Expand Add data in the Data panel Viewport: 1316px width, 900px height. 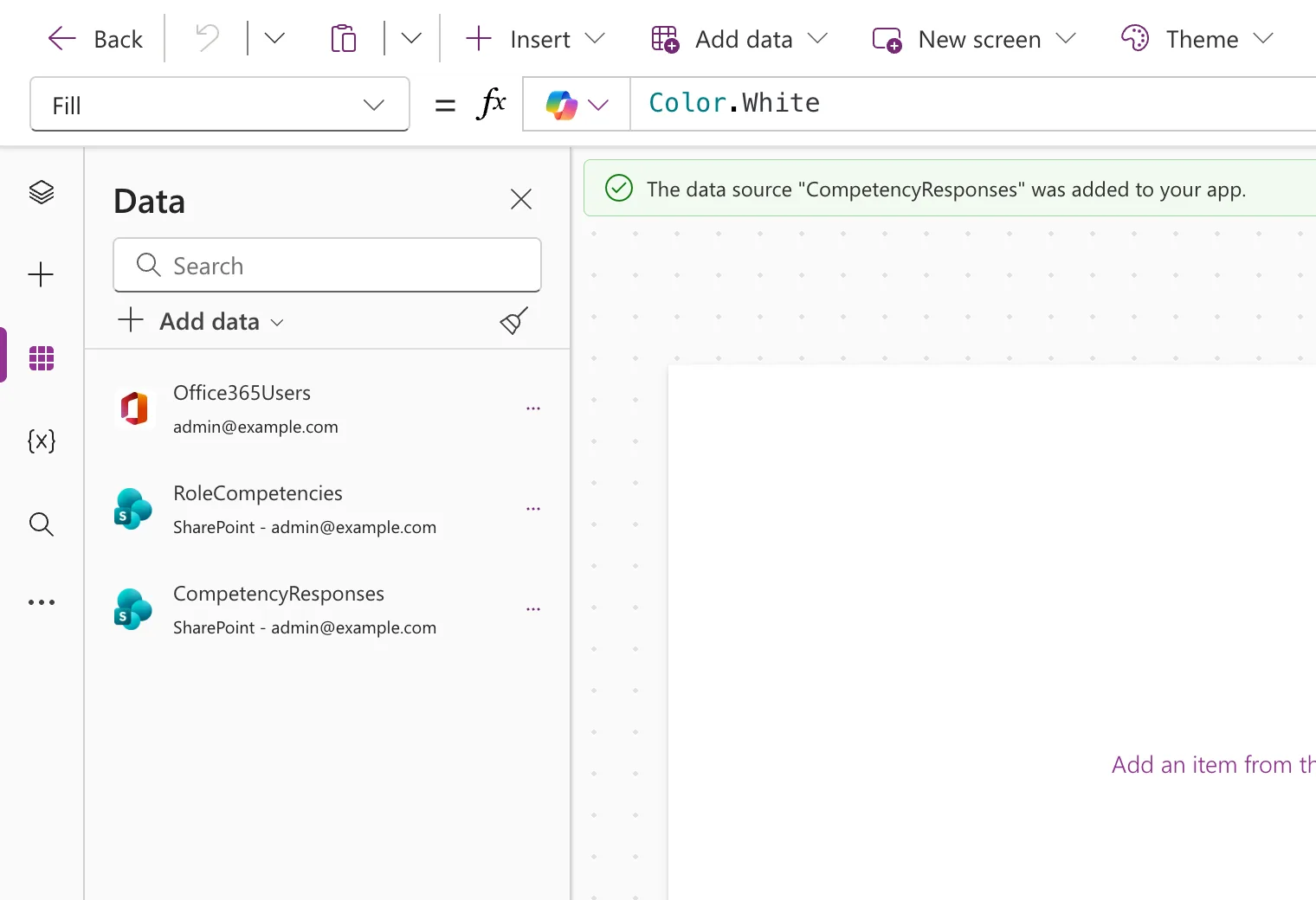point(201,321)
